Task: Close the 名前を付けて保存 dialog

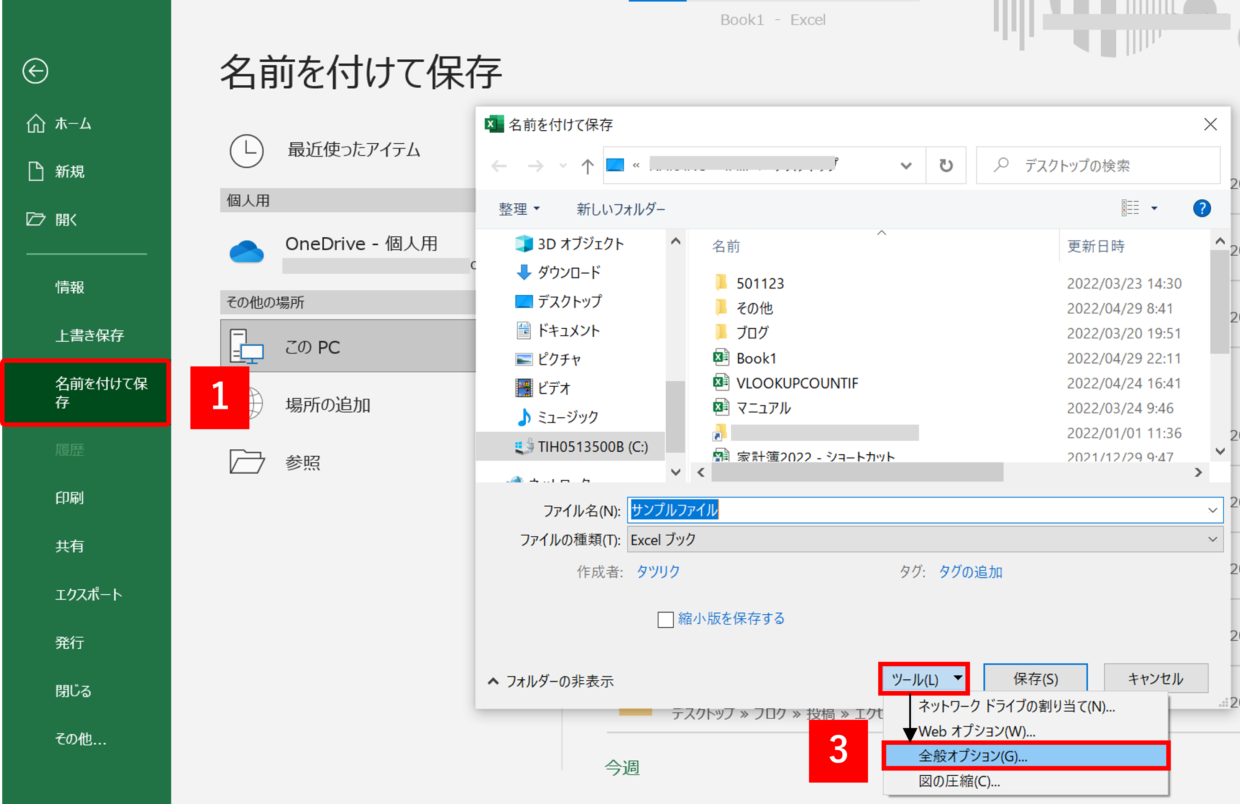Action: click(1210, 125)
